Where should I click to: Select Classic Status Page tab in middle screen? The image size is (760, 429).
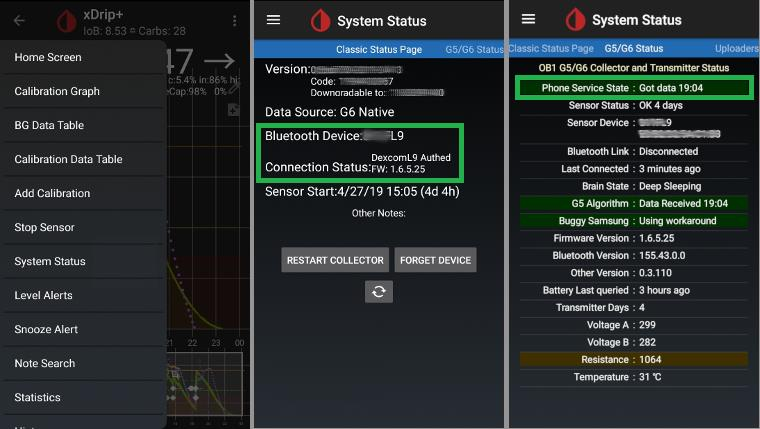coord(379,49)
